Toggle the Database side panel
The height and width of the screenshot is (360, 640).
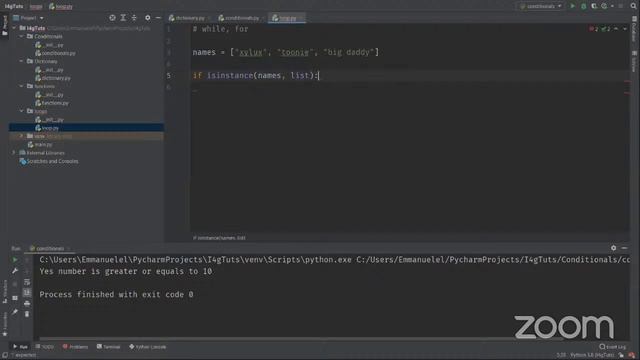[x=634, y=28]
